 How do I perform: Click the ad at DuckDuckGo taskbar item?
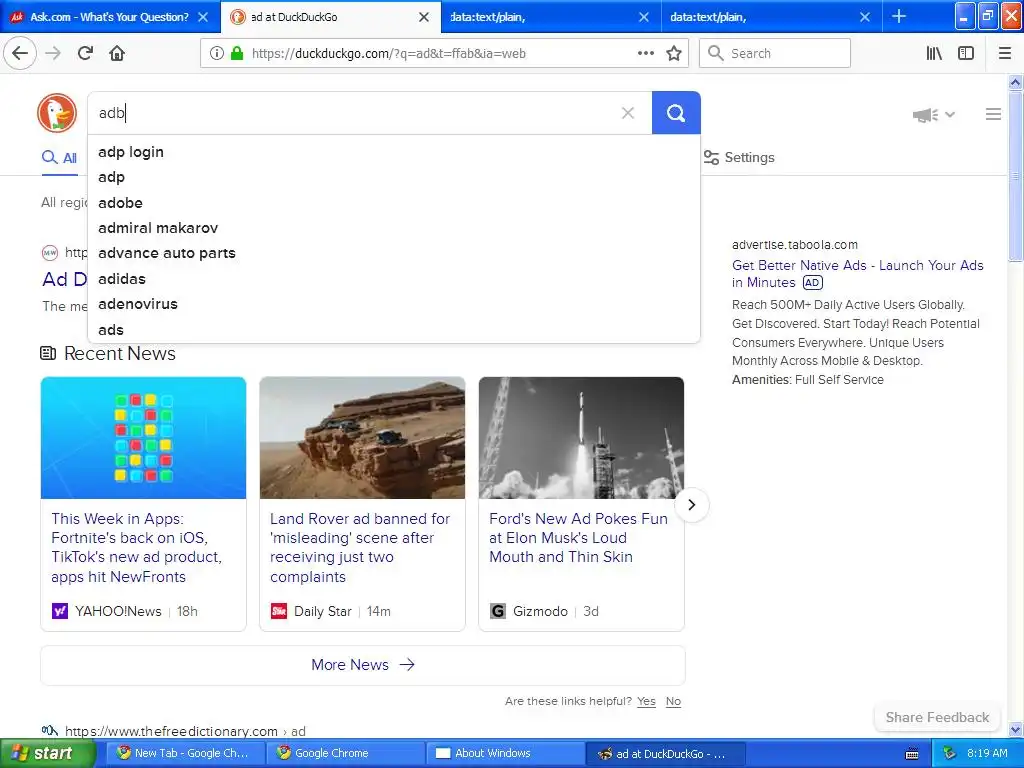663,754
